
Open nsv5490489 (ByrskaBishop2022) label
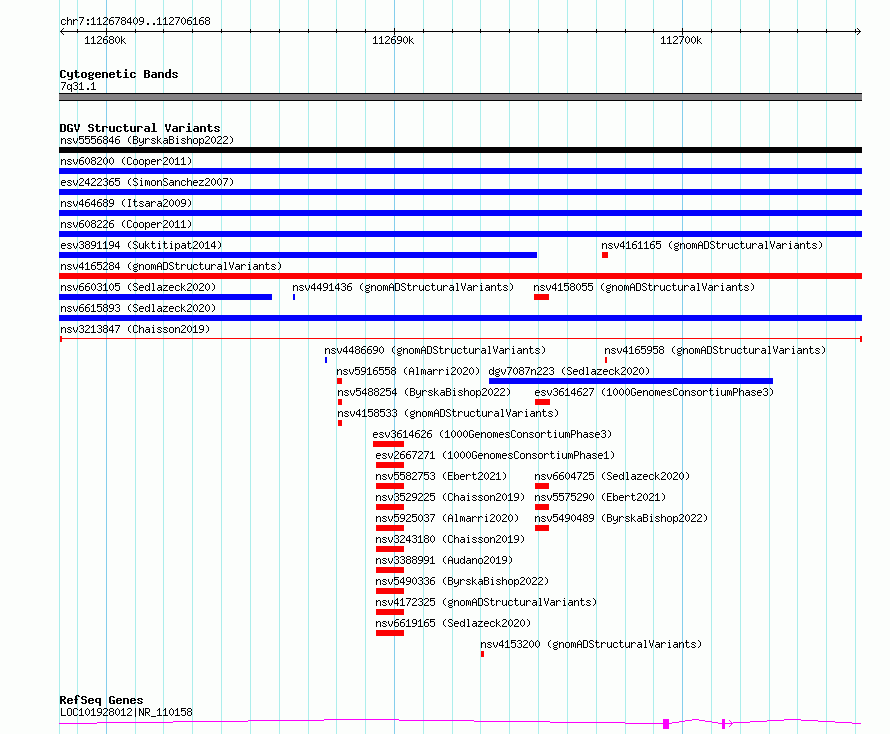point(621,518)
